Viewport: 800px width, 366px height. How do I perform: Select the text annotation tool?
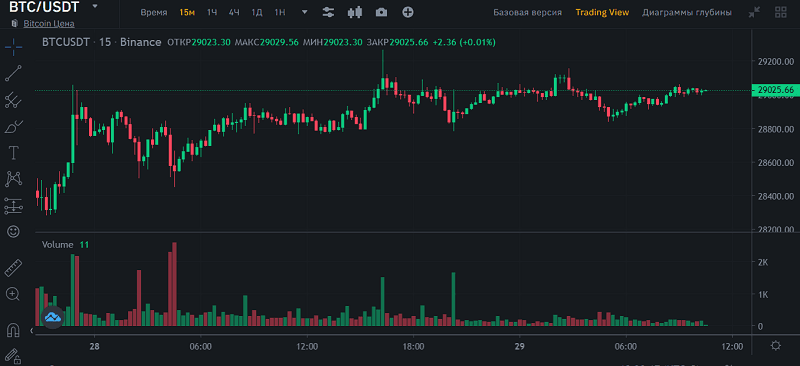[13, 152]
